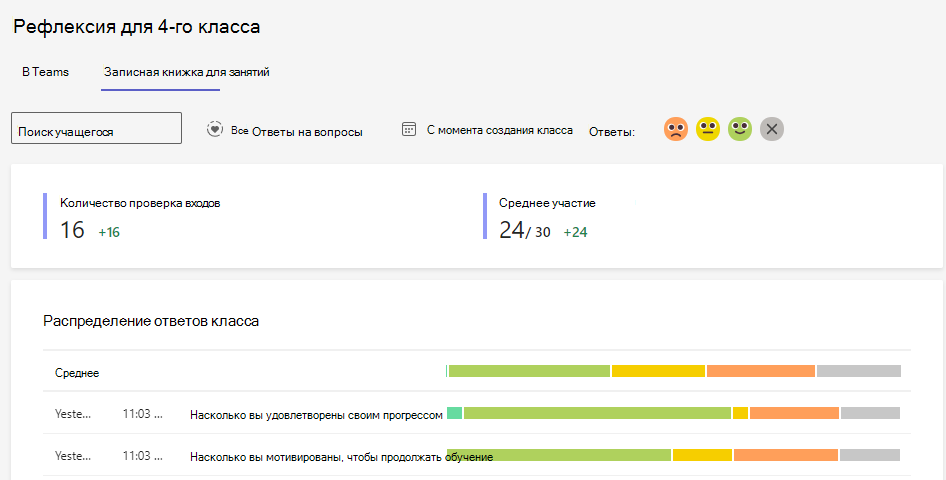Click the green segment in the прогрессом bar
The height and width of the screenshot is (480, 946).
click(x=597, y=412)
